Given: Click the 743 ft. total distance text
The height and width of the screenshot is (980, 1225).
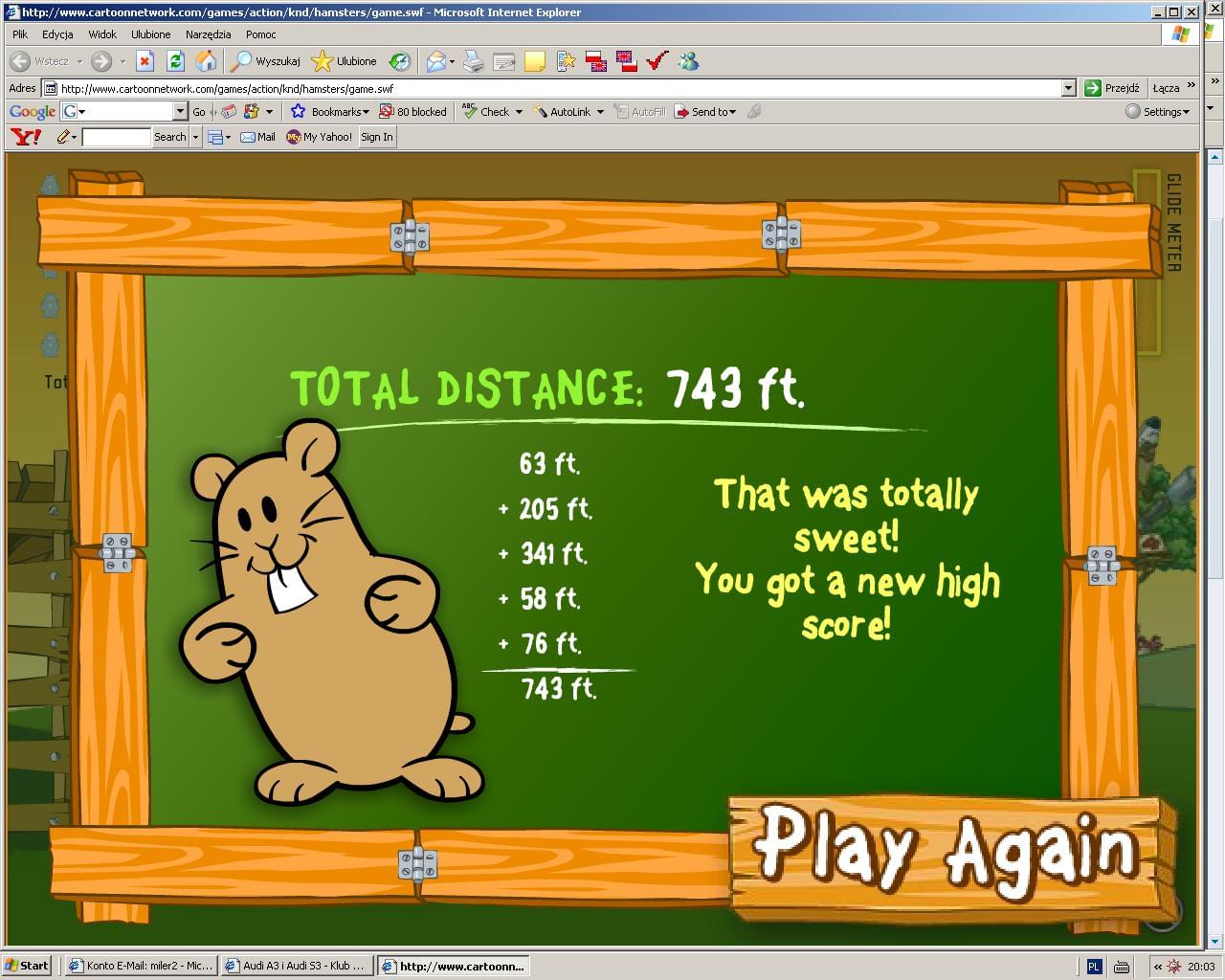Looking at the screenshot, I should (735, 389).
